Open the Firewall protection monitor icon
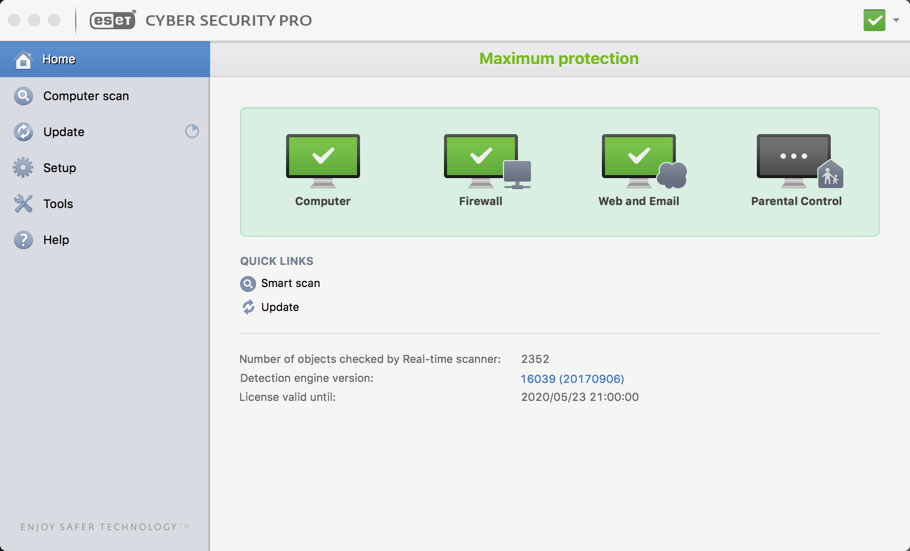910x551 pixels. pos(487,161)
